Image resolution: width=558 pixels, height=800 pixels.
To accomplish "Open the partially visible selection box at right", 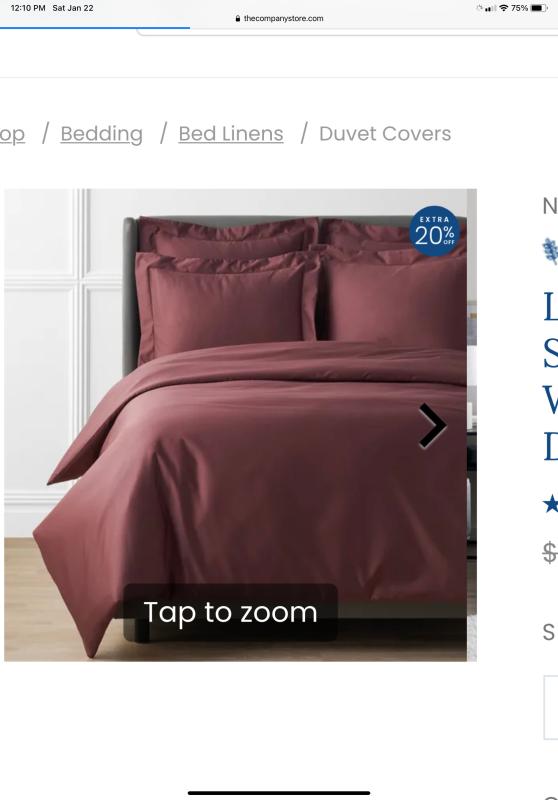I will tap(551, 708).
